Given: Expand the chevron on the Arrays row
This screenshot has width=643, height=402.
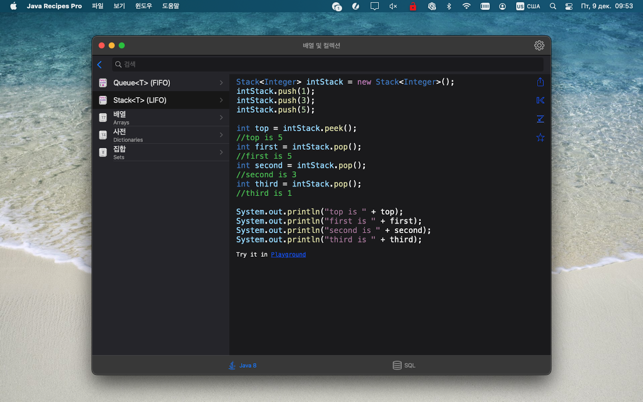Looking at the screenshot, I should pyautogui.click(x=221, y=118).
